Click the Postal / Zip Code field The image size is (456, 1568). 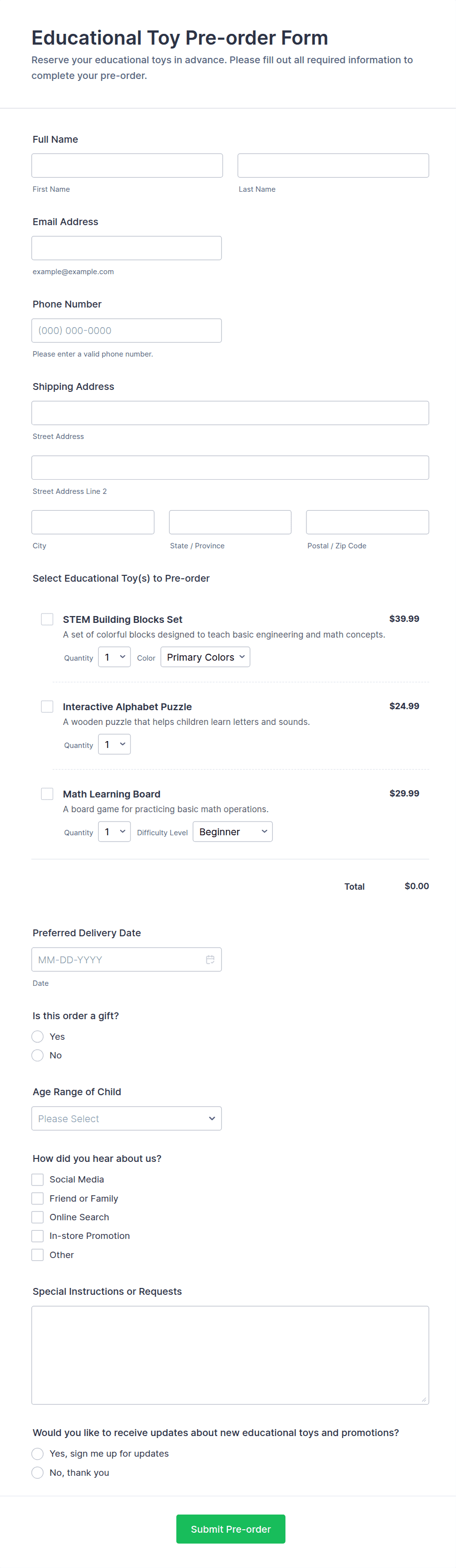click(x=367, y=522)
